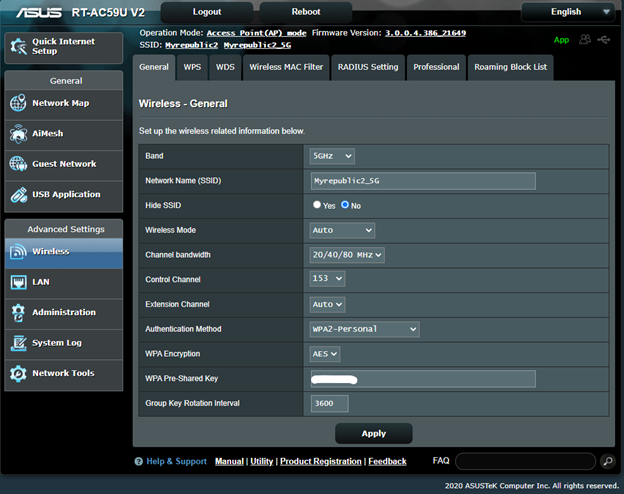This screenshot has height=494, width=624.
Task: Click the ASUS logo
Action: [39, 12]
